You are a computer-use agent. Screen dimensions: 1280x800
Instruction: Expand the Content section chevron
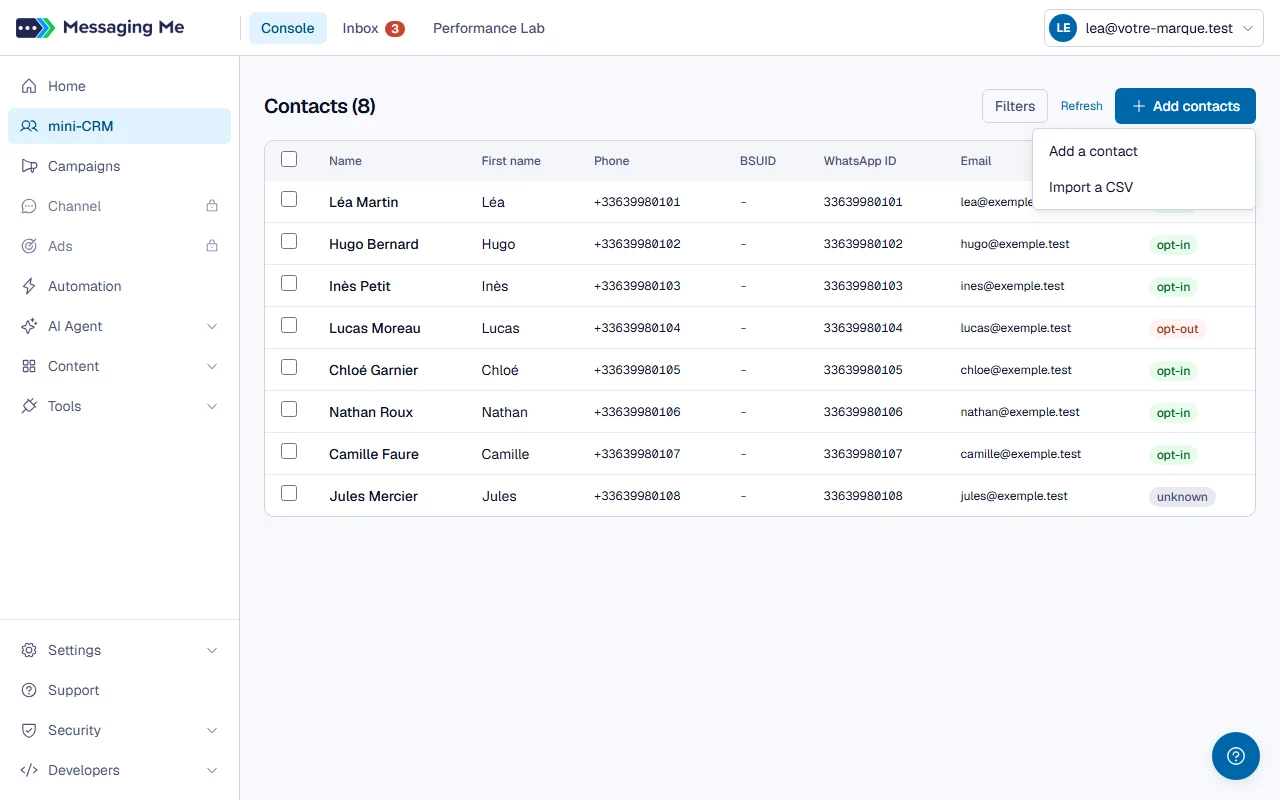(x=212, y=366)
